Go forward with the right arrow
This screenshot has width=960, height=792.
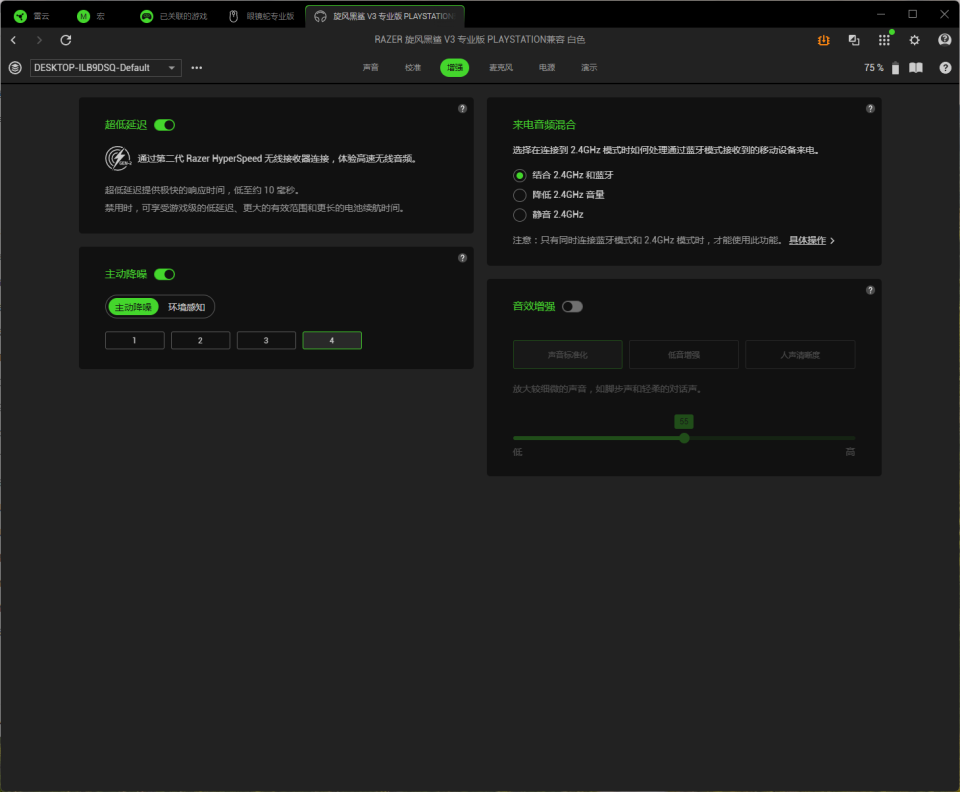pos(39,40)
